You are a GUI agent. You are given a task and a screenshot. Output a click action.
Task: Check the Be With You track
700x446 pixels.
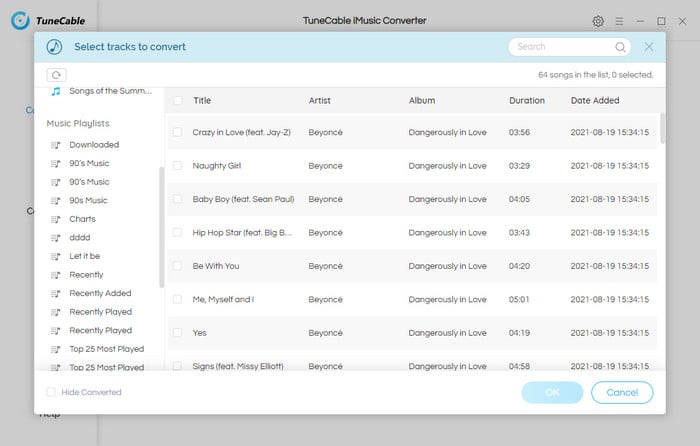[x=177, y=266]
